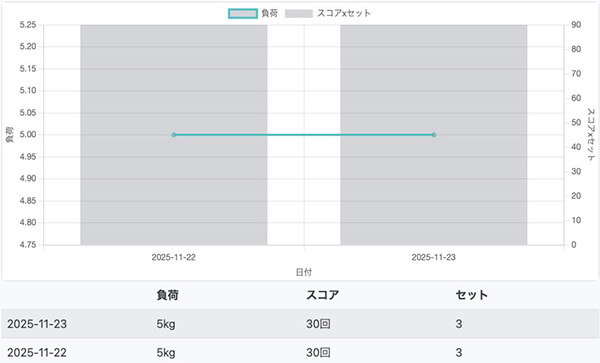This screenshot has width=600, height=363.
Task: Click the スコアxセット legend label text
Action: point(344,13)
